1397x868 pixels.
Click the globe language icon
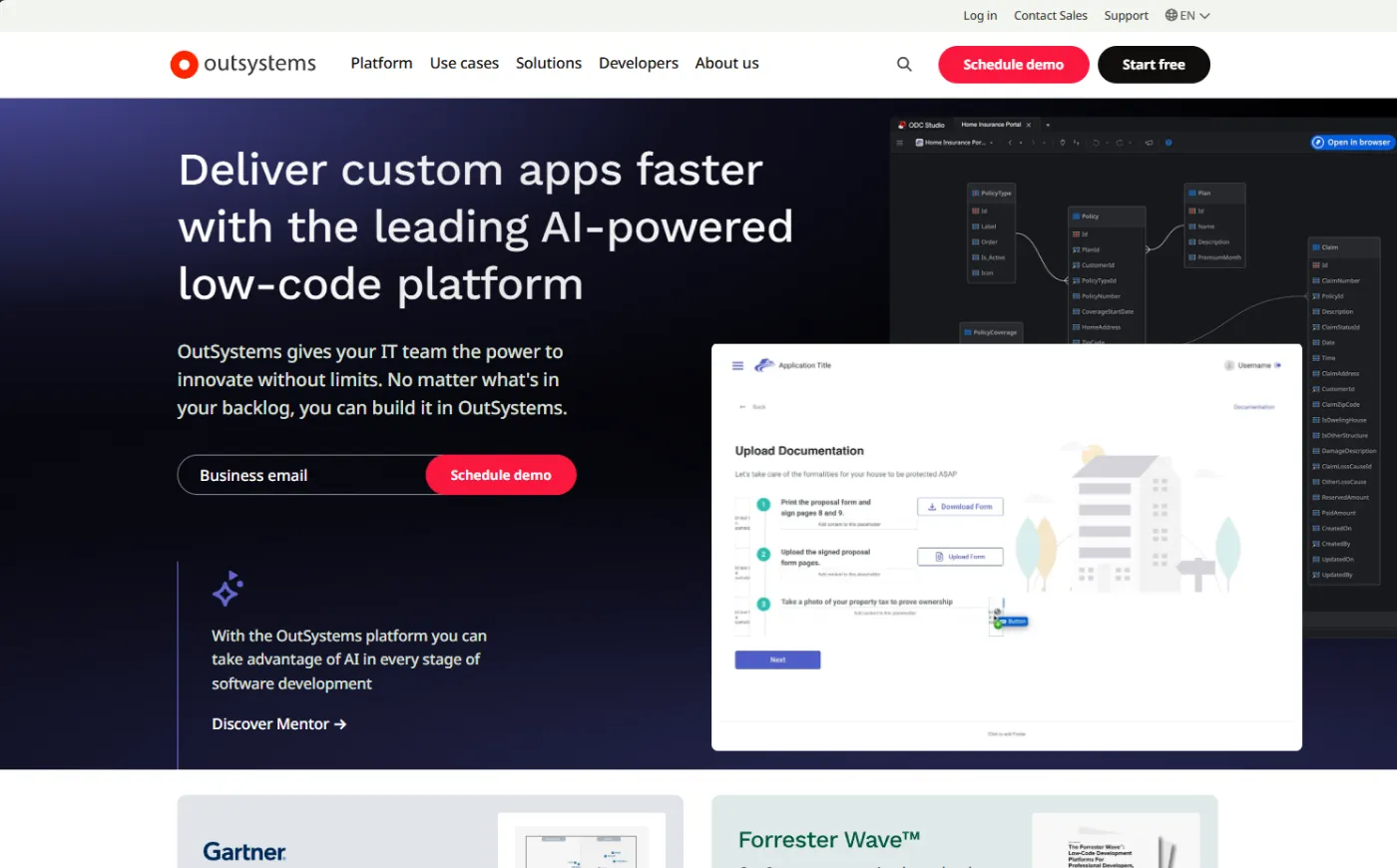click(x=1171, y=15)
